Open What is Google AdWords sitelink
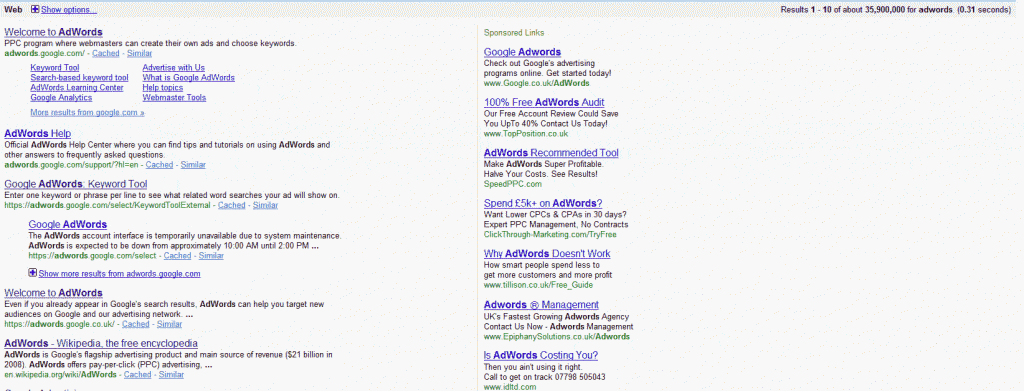This screenshot has width=1024, height=391. pyautogui.click(x=189, y=78)
